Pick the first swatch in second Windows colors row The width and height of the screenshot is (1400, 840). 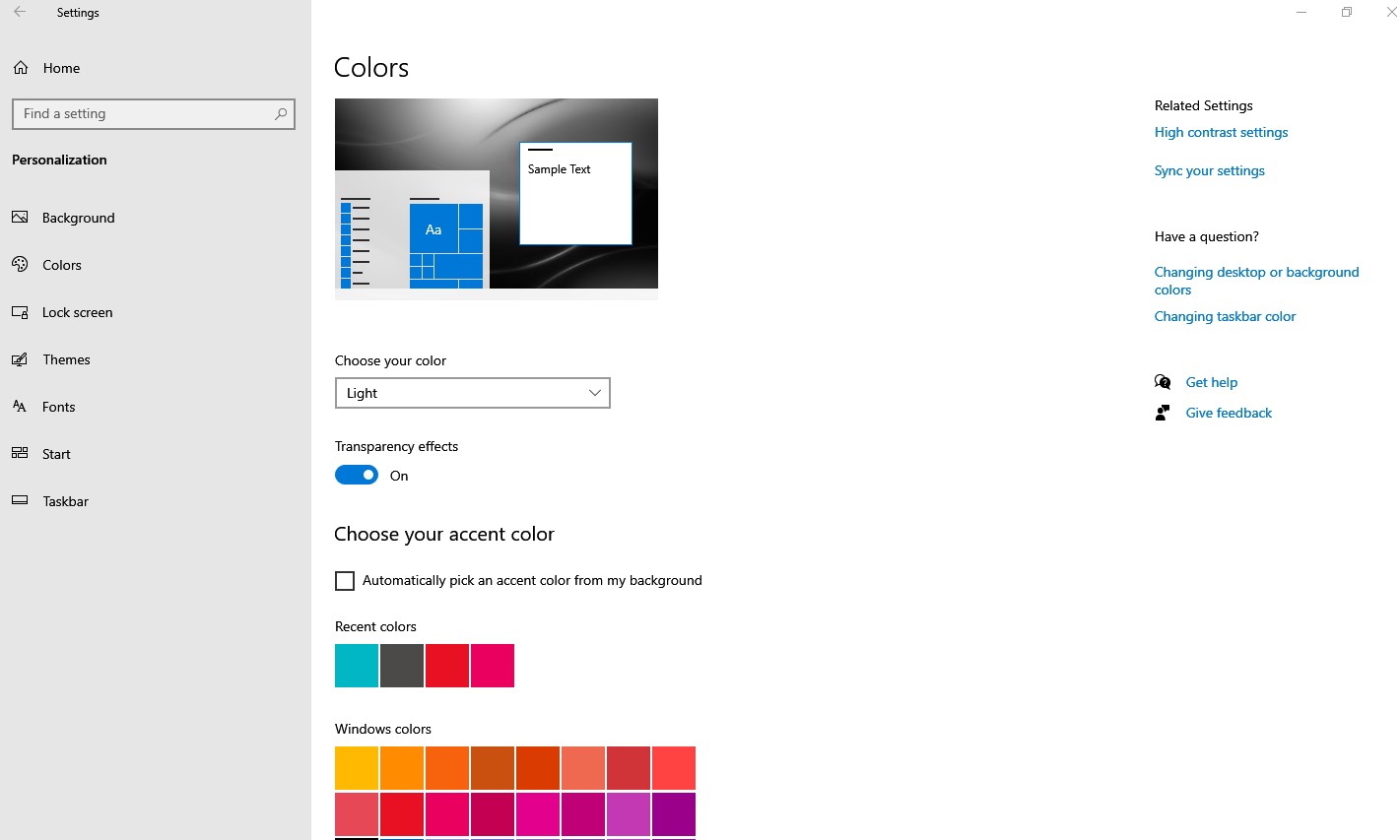point(357,814)
